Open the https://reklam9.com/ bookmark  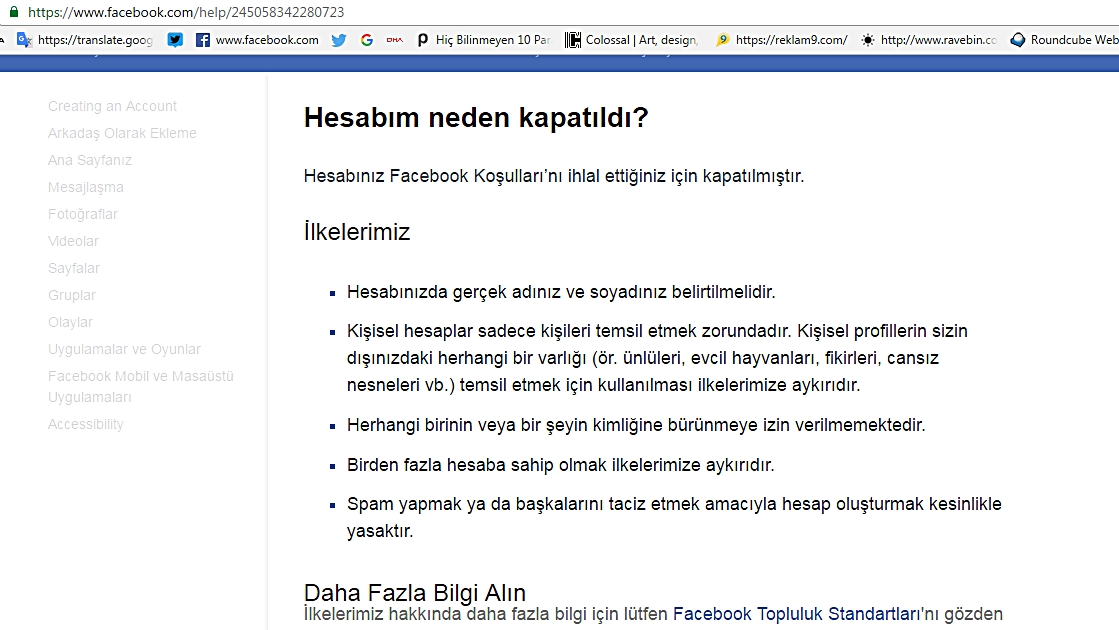(791, 40)
